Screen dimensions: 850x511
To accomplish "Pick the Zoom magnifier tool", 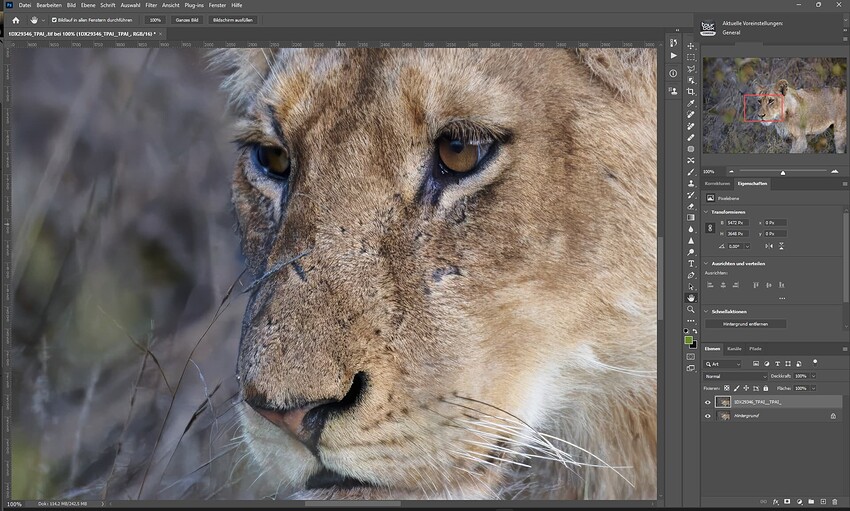I will click(x=691, y=309).
